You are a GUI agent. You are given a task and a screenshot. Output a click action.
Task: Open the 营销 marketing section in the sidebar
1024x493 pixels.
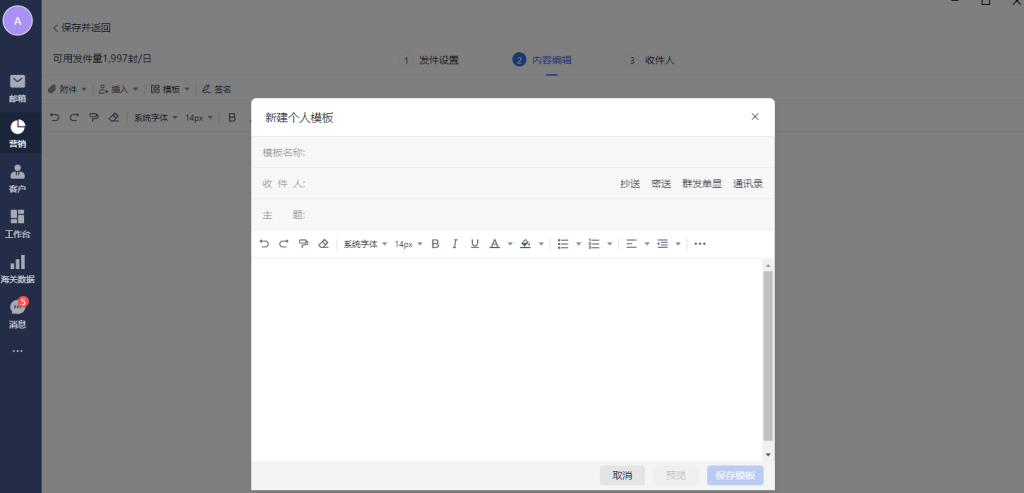tap(17, 132)
